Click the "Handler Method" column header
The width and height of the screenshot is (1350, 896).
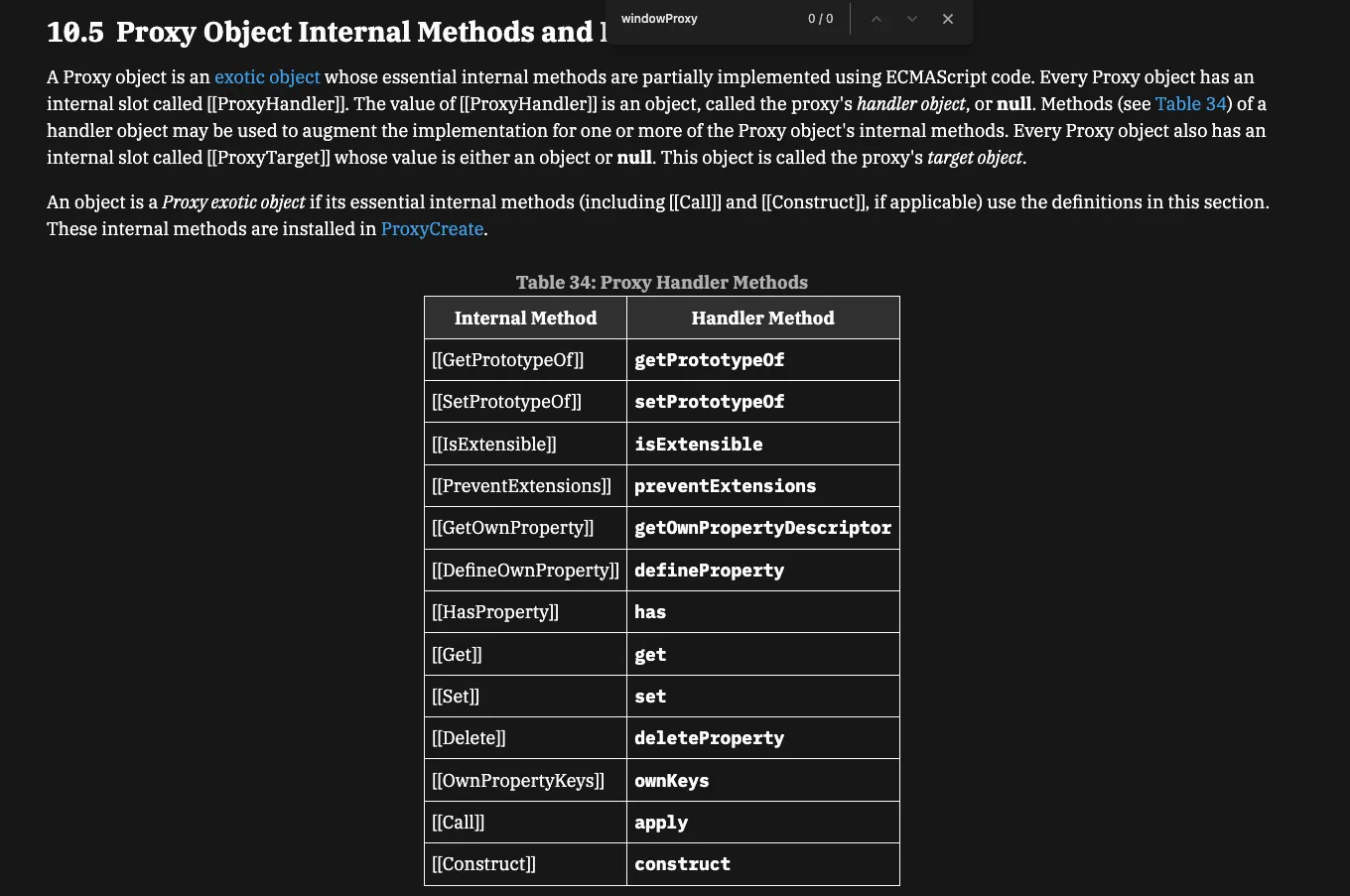[762, 319]
